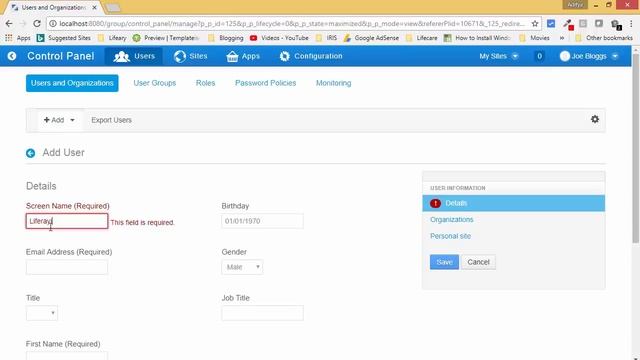The image size is (640, 360).
Task: Reload the page with the refresh icon
Action: coord(37,24)
